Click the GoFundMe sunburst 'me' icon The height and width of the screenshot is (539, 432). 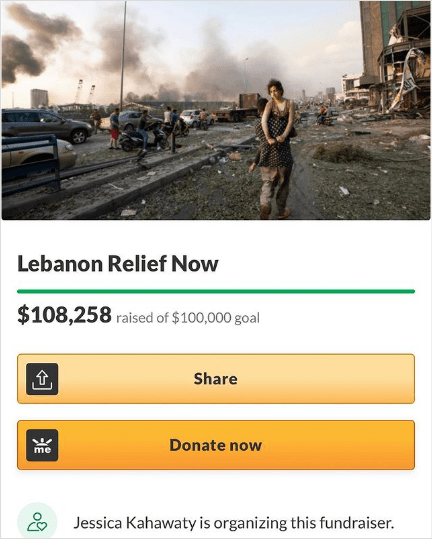(42, 445)
